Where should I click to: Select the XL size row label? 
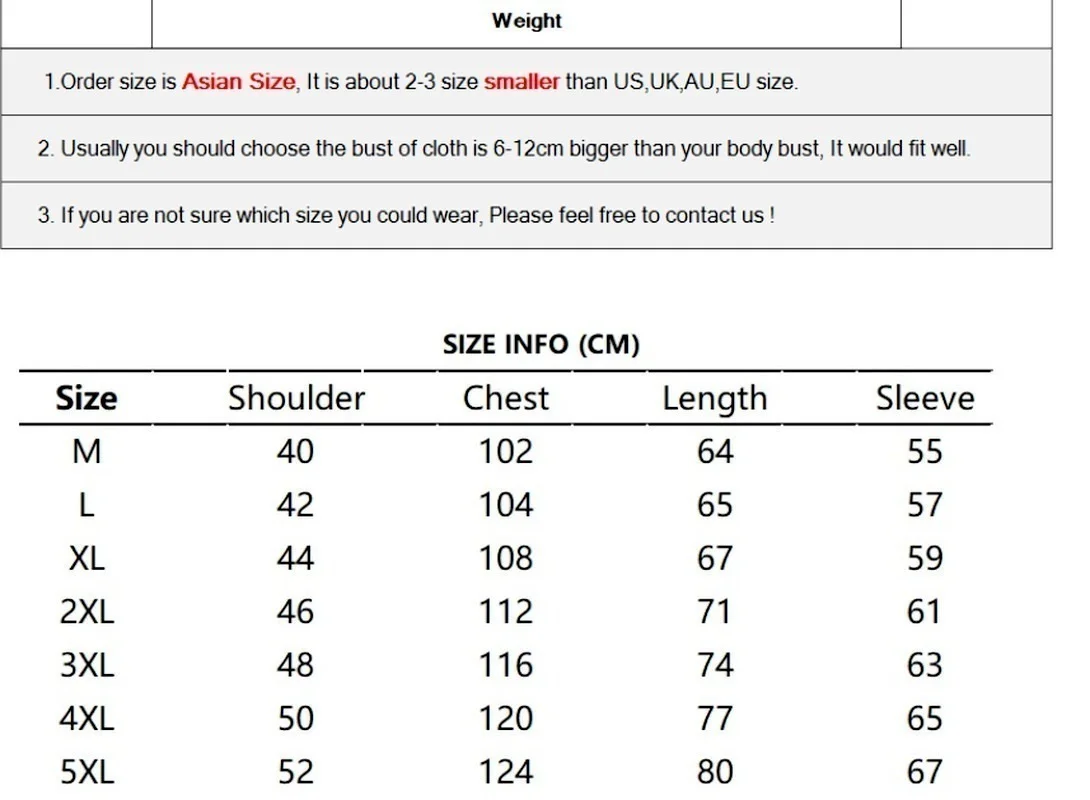(x=87, y=558)
